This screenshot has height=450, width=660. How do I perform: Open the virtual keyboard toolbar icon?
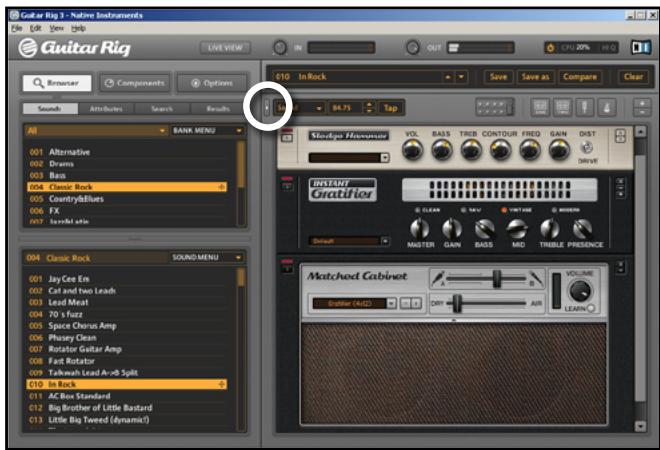tap(495, 107)
